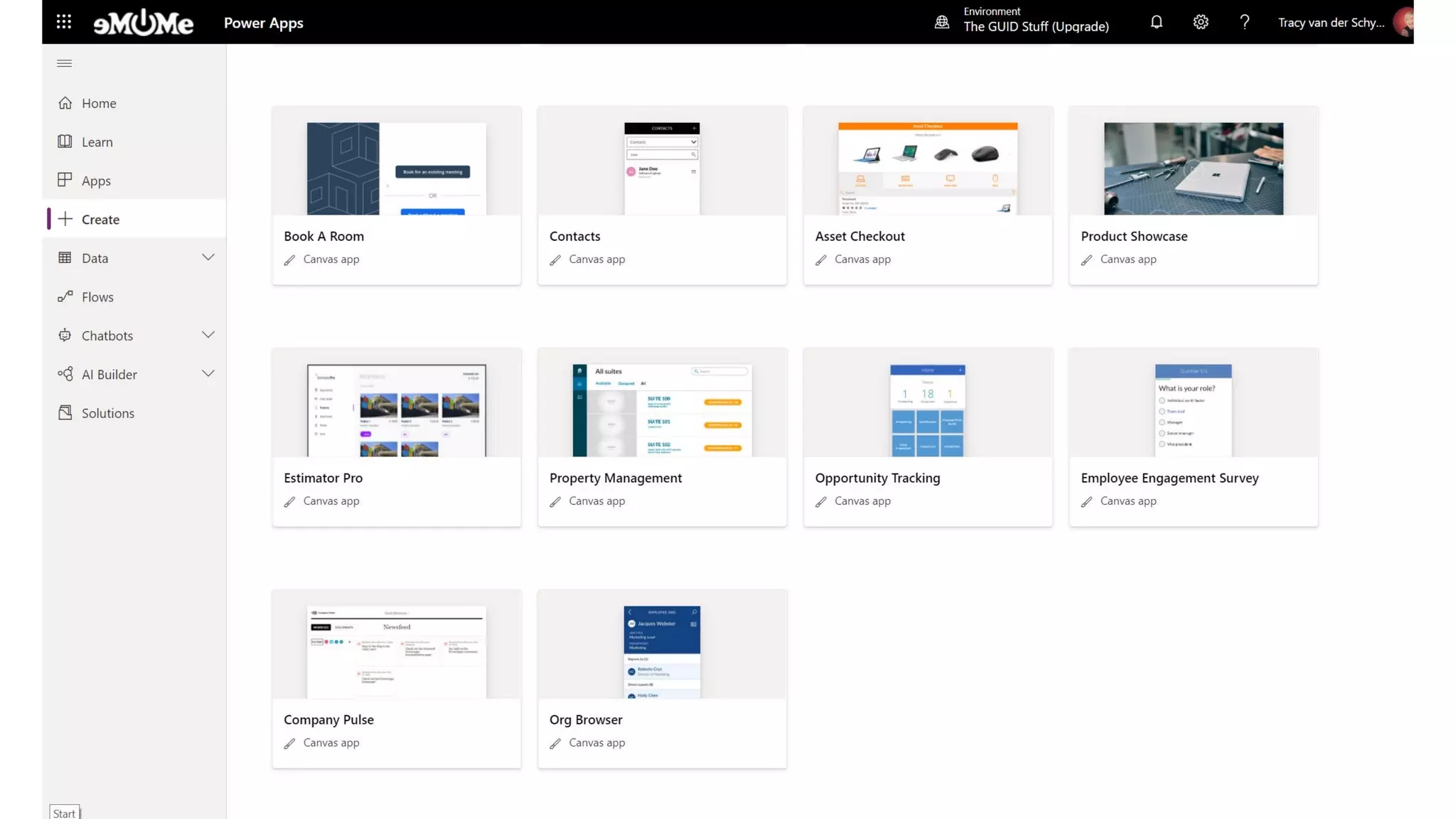Expand the Data section chevron
The width and height of the screenshot is (1456, 819).
[x=208, y=257]
